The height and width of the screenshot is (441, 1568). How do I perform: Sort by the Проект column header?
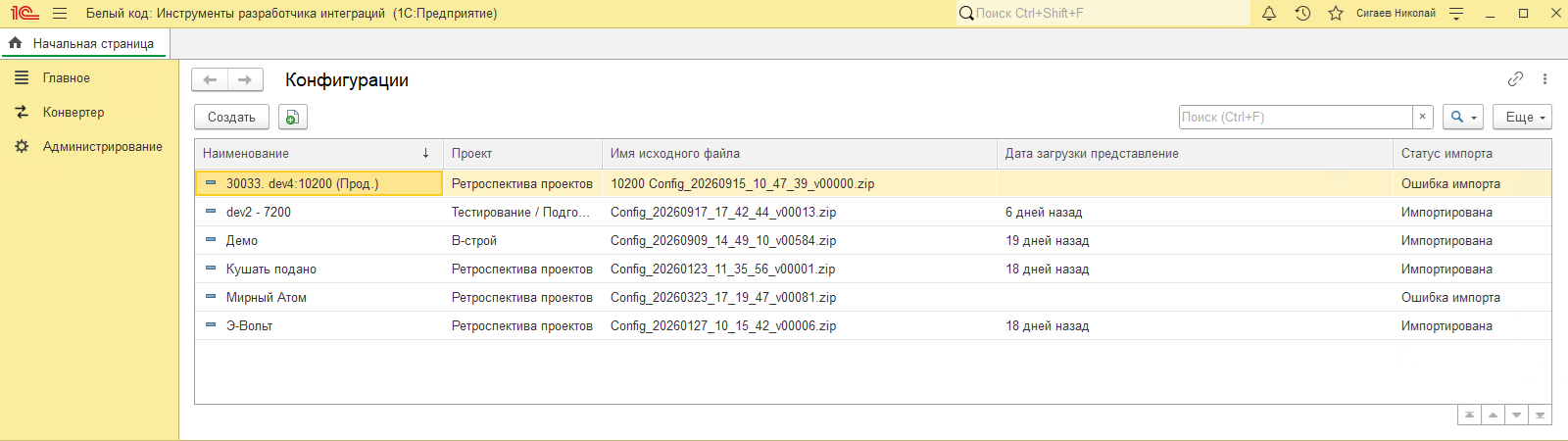(522, 153)
